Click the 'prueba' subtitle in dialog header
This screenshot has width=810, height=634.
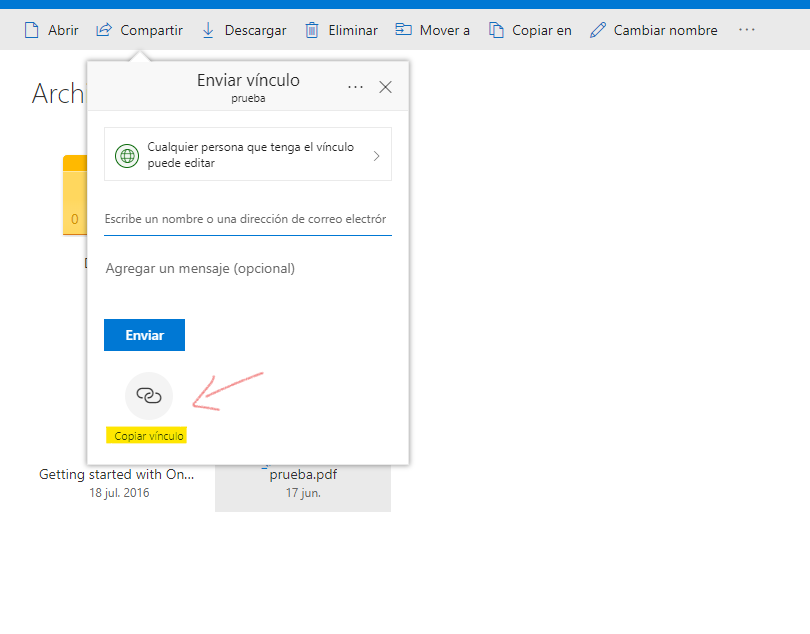tap(248, 98)
